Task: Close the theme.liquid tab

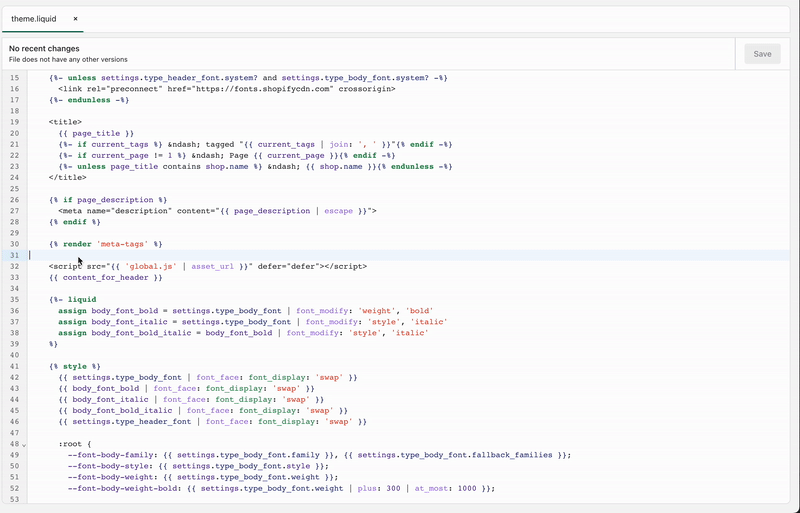Action: (75, 19)
